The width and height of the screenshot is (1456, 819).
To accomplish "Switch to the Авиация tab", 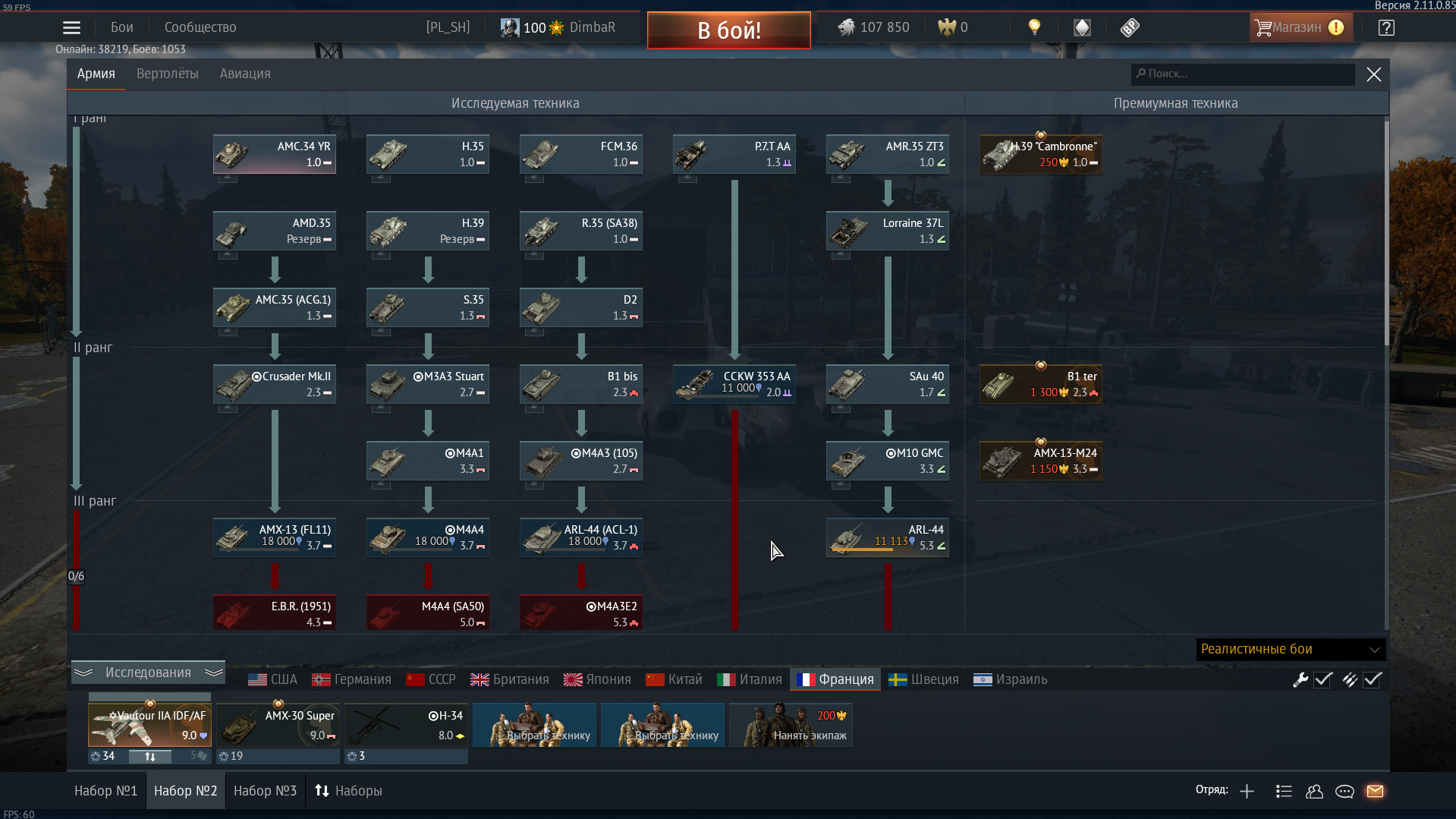I will pyautogui.click(x=245, y=74).
